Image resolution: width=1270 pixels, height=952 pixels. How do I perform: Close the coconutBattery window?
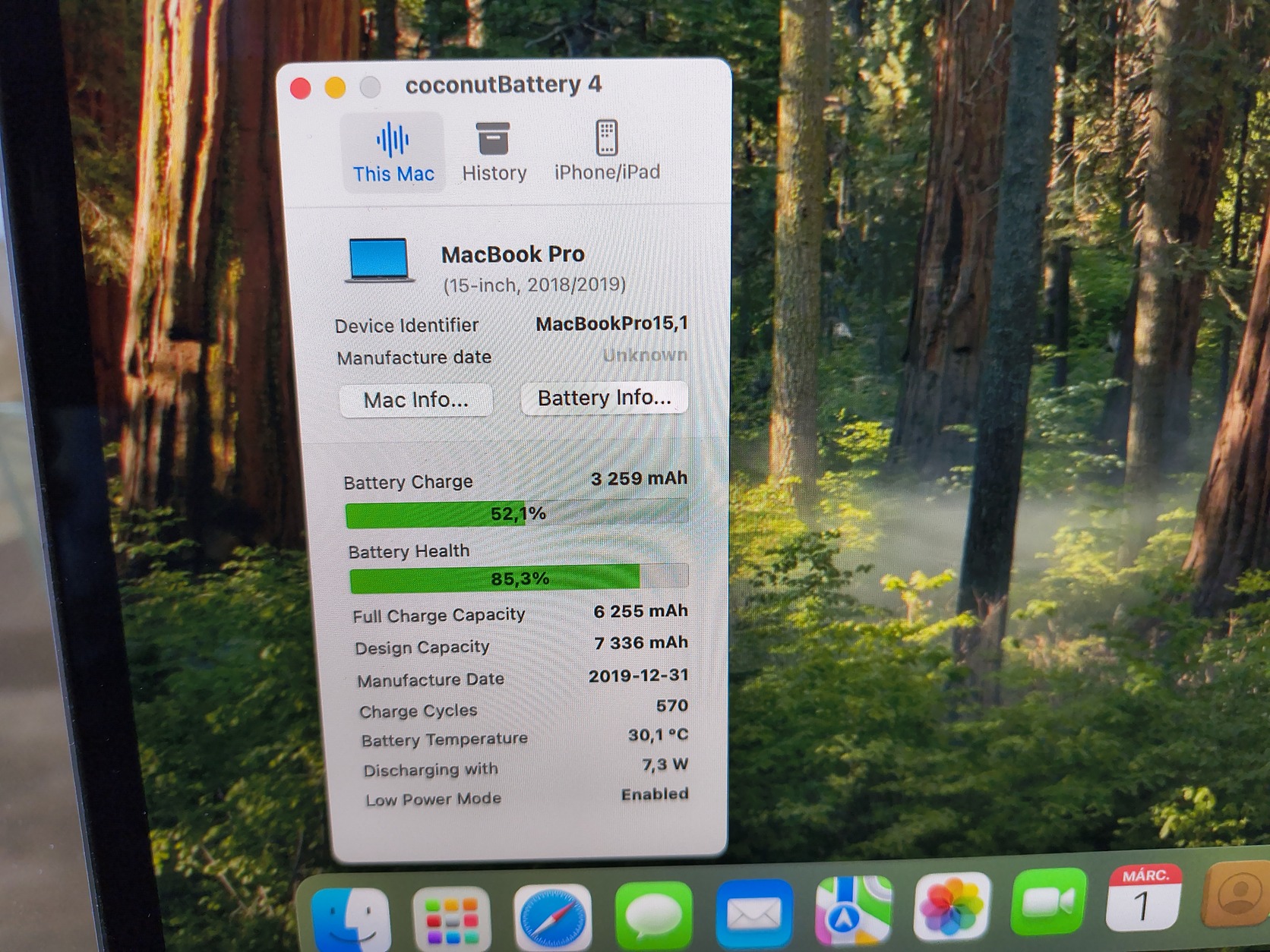tap(301, 89)
